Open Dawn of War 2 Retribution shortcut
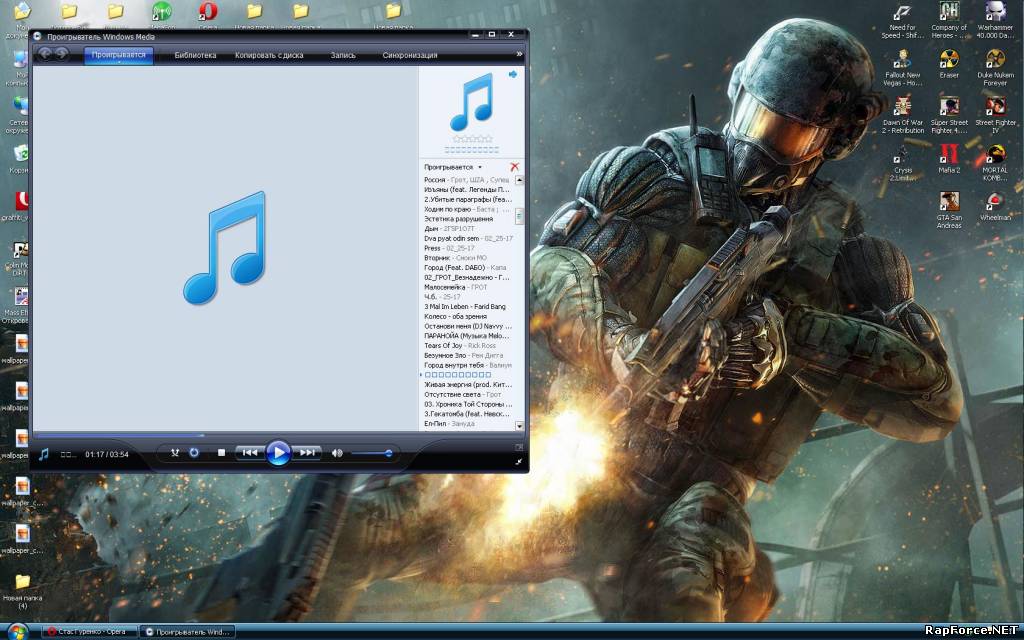Screen dimensions: 1024x640 (x=903, y=116)
